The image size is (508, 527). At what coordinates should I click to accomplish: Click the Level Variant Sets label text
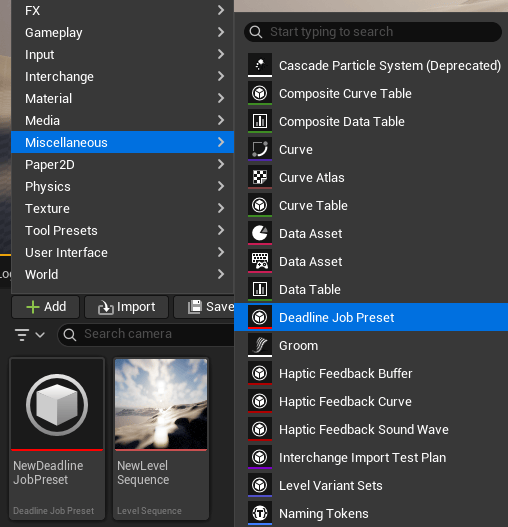[x=331, y=486]
